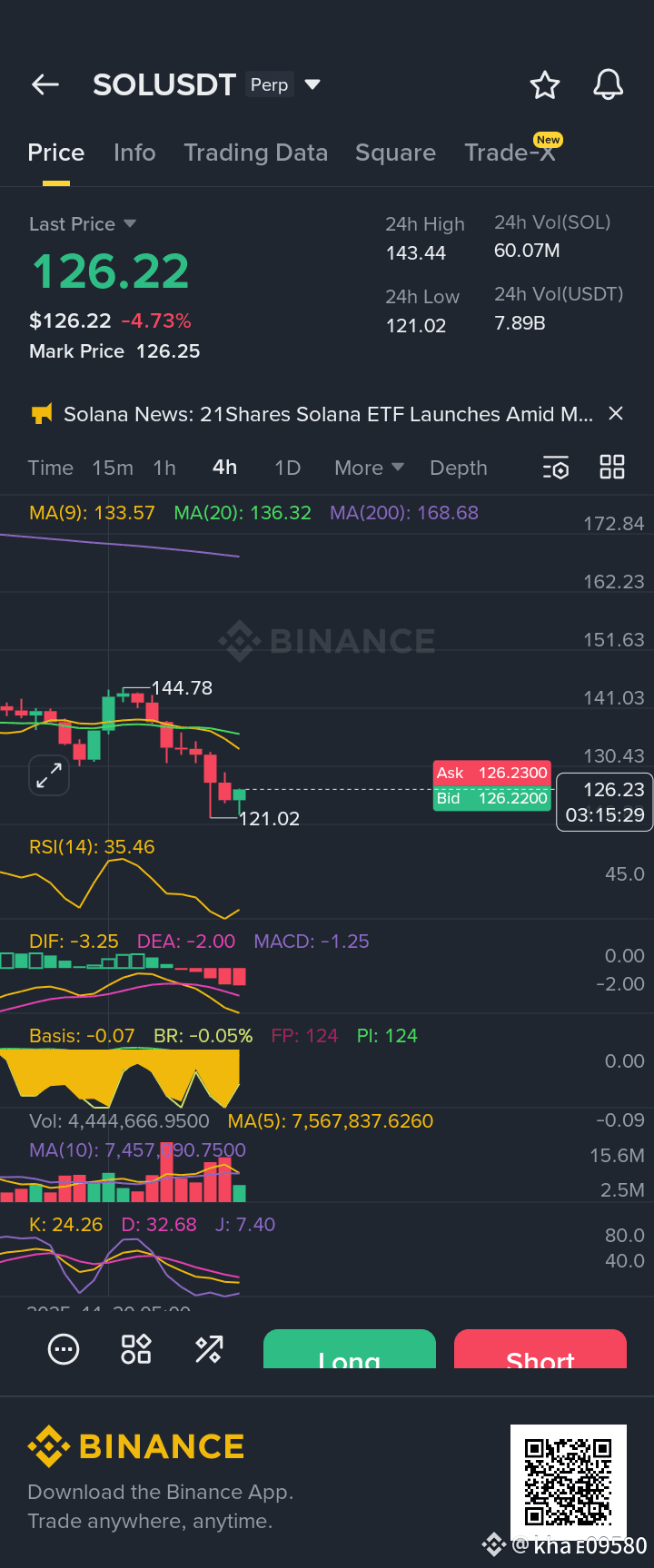Dismiss the Solana News banner
654x1568 pixels.
(616, 413)
